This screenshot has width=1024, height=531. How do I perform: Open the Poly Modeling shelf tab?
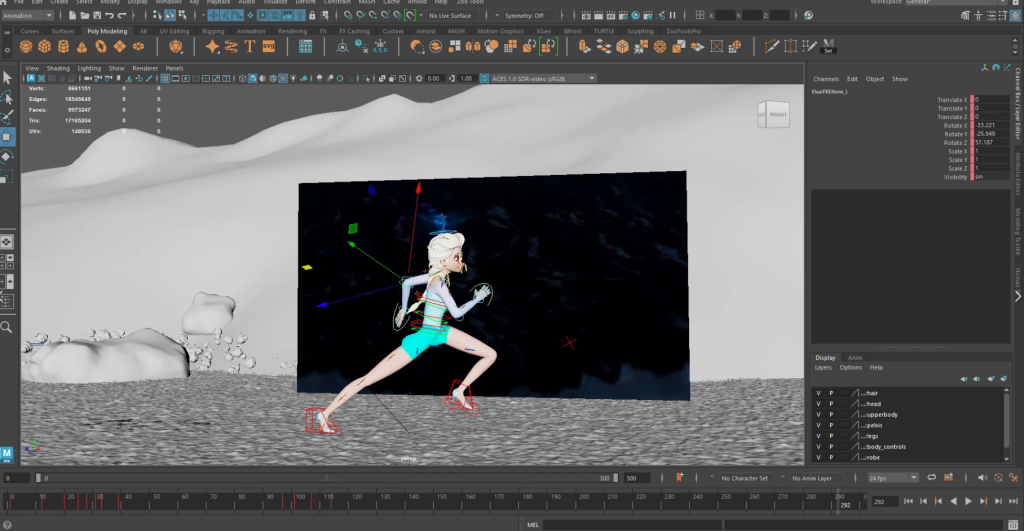tap(107, 31)
